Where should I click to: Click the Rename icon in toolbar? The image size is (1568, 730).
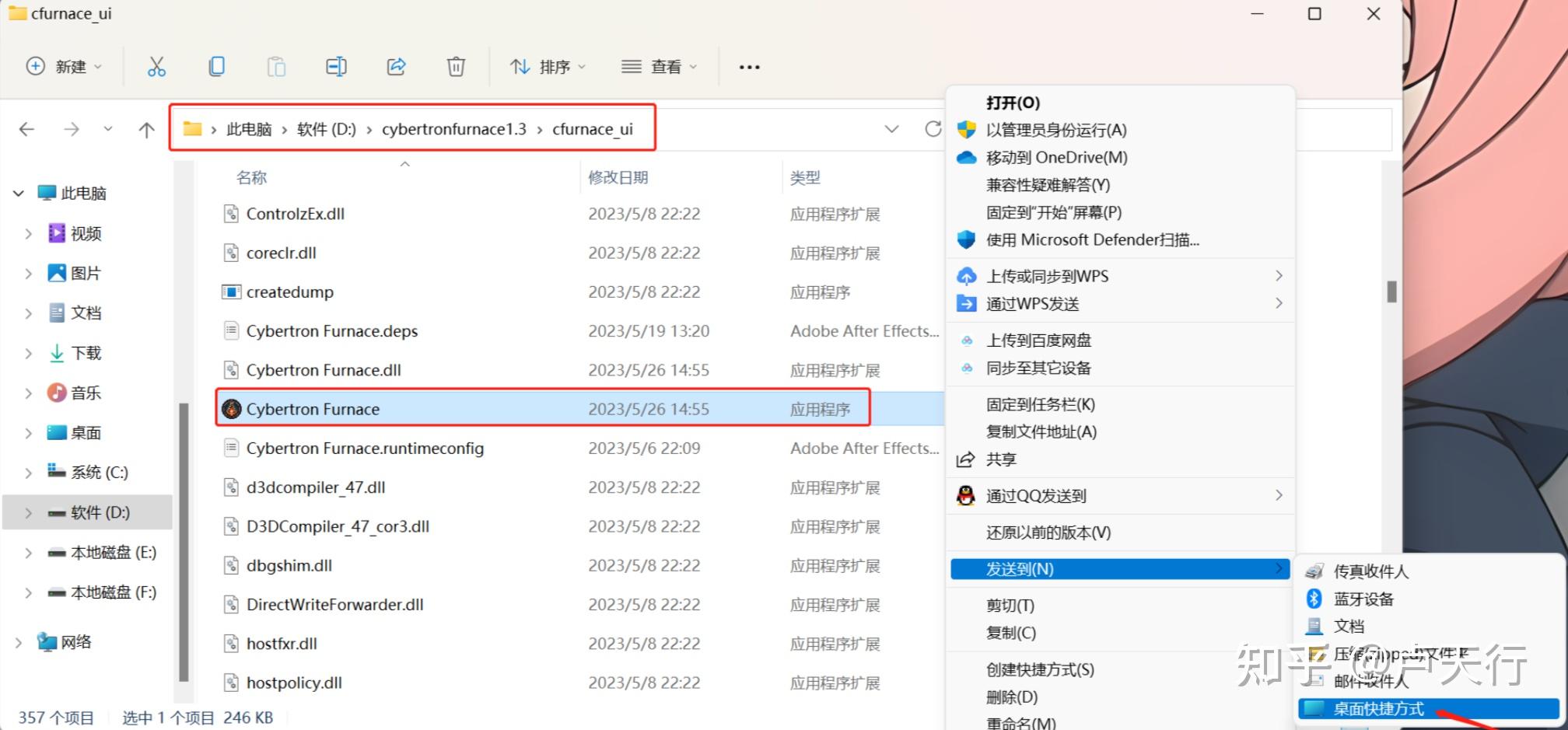coord(336,67)
